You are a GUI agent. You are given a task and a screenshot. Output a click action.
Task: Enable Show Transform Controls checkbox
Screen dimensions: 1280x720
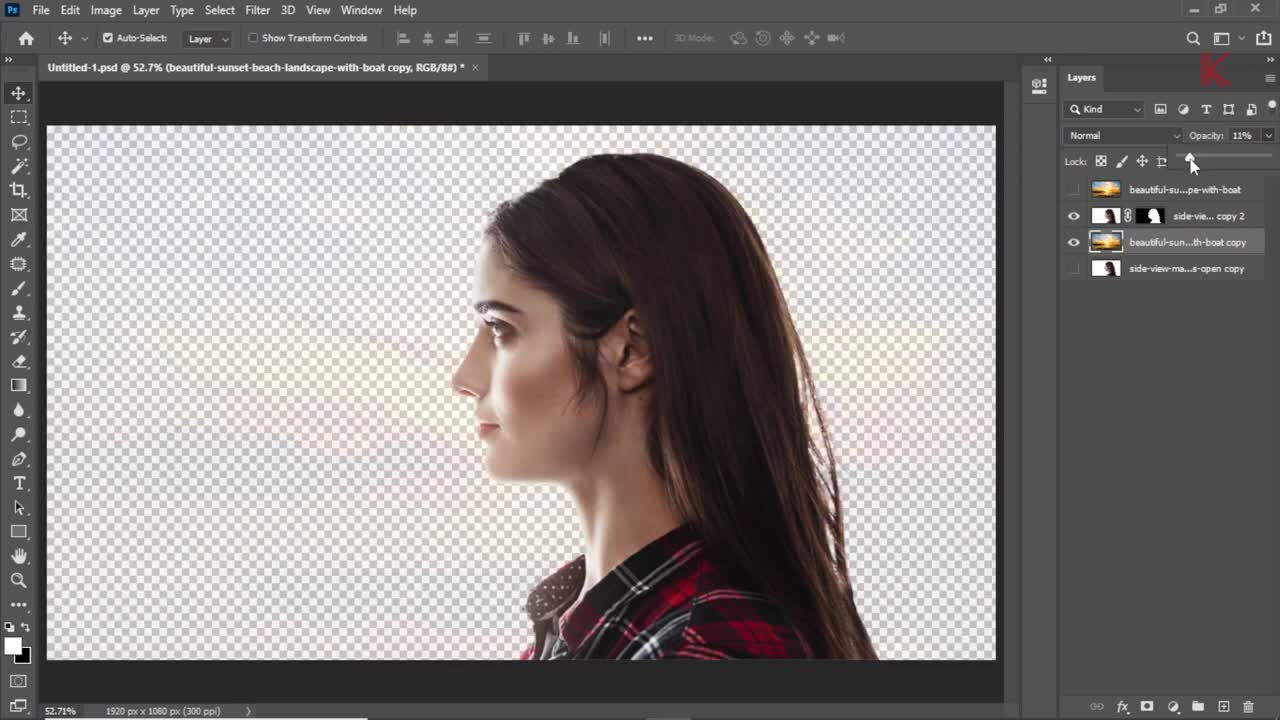pyautogui.click(x=253, y=38)
